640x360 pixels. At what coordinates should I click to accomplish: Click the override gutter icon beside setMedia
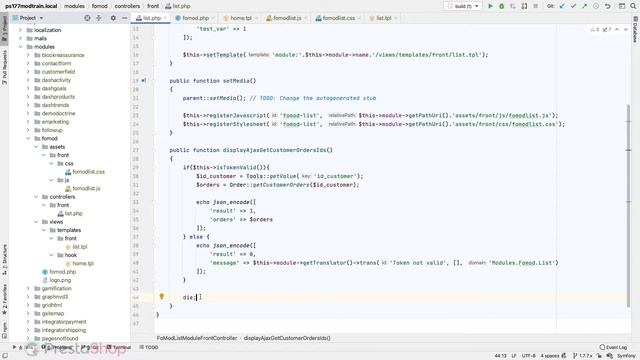point(144,81)
